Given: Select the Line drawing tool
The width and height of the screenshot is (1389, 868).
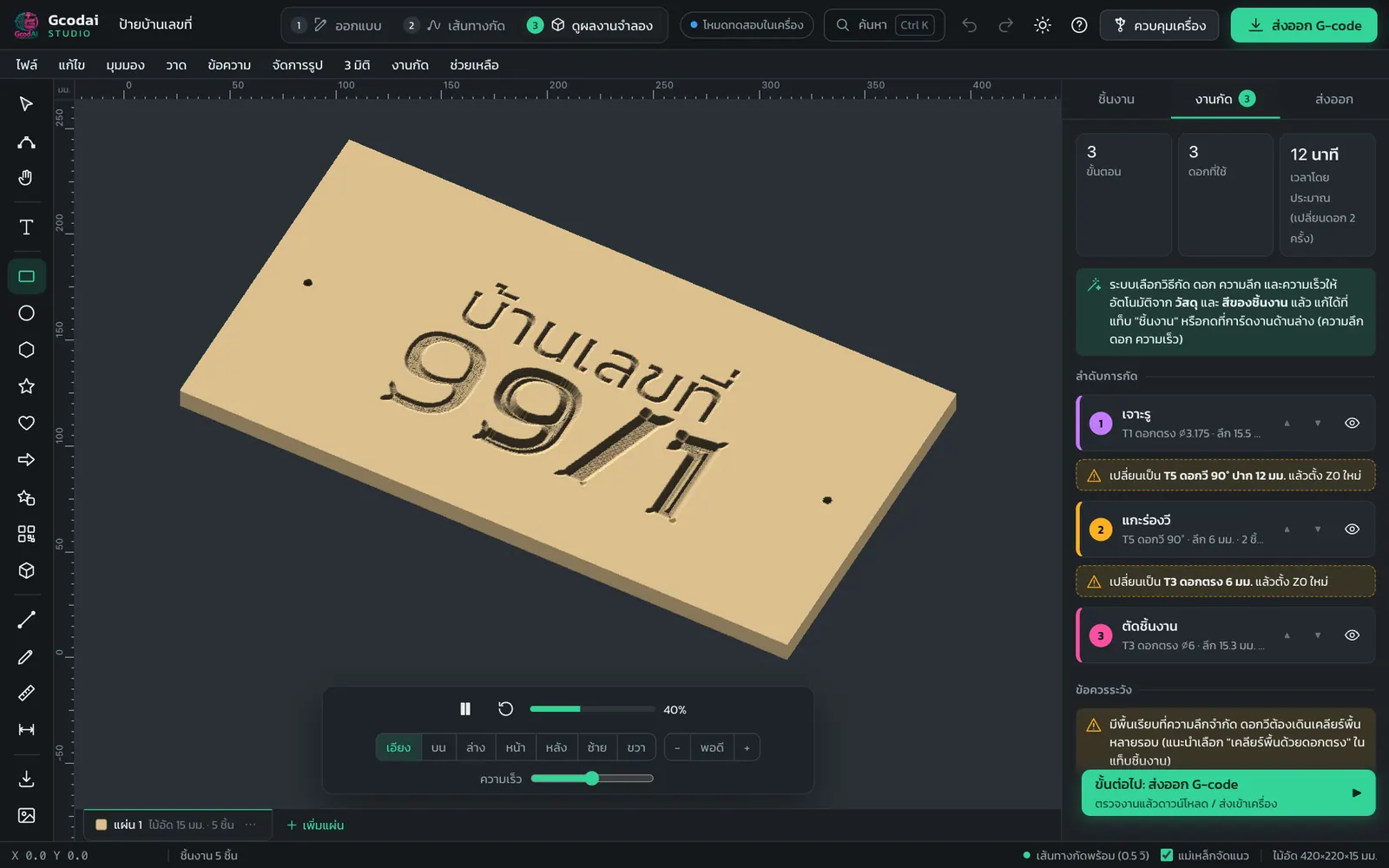Looking at the screenshot, I should (26, 620).
